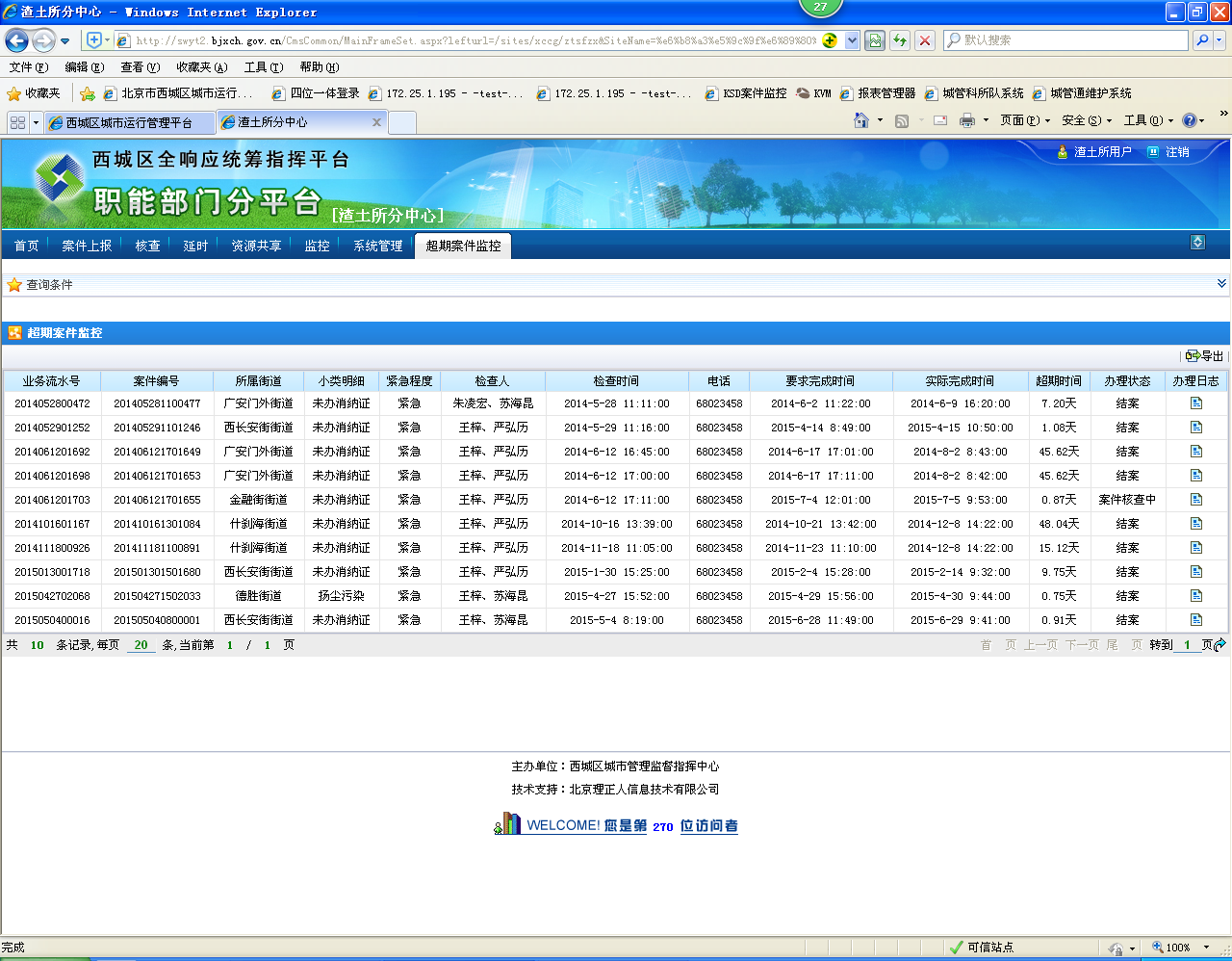Click the Quick Tabs grid icon
Viewport: 1232px width, 961px height.
(17, 122)
